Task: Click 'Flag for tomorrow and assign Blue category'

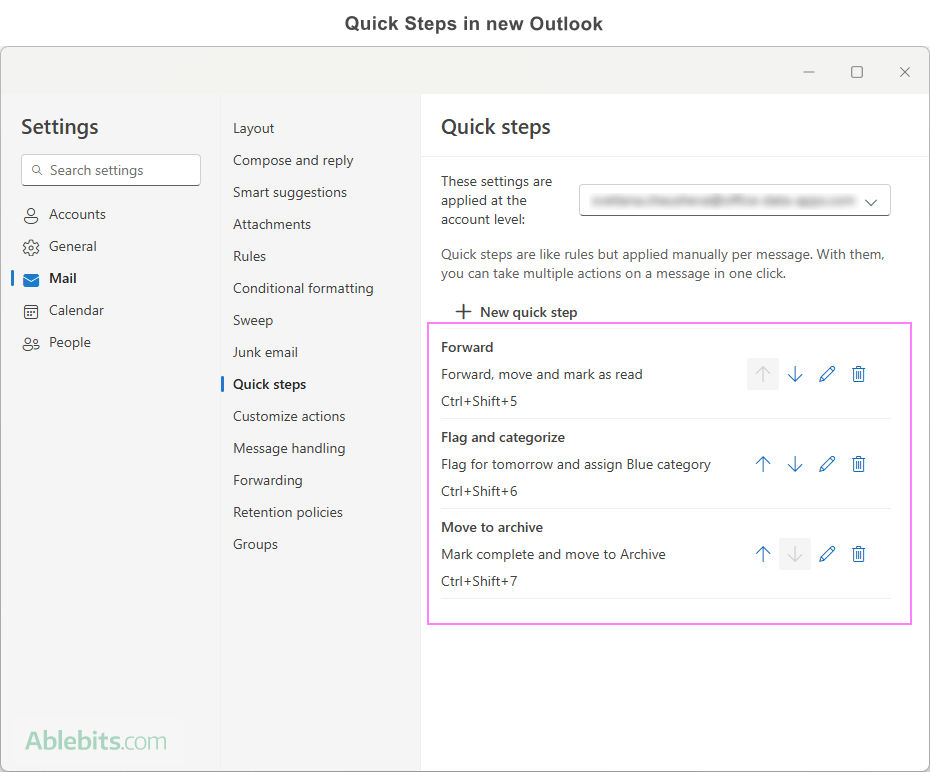Action: tap(575, 464)
